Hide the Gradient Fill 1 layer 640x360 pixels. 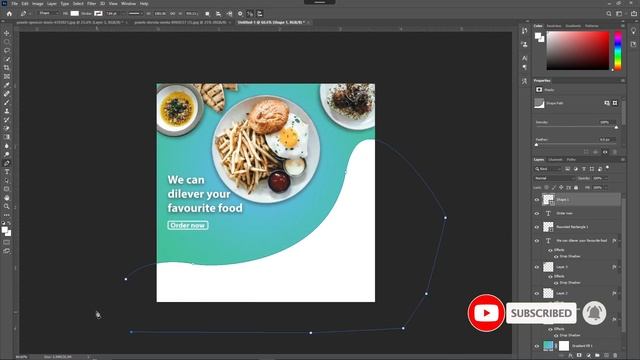537,346
